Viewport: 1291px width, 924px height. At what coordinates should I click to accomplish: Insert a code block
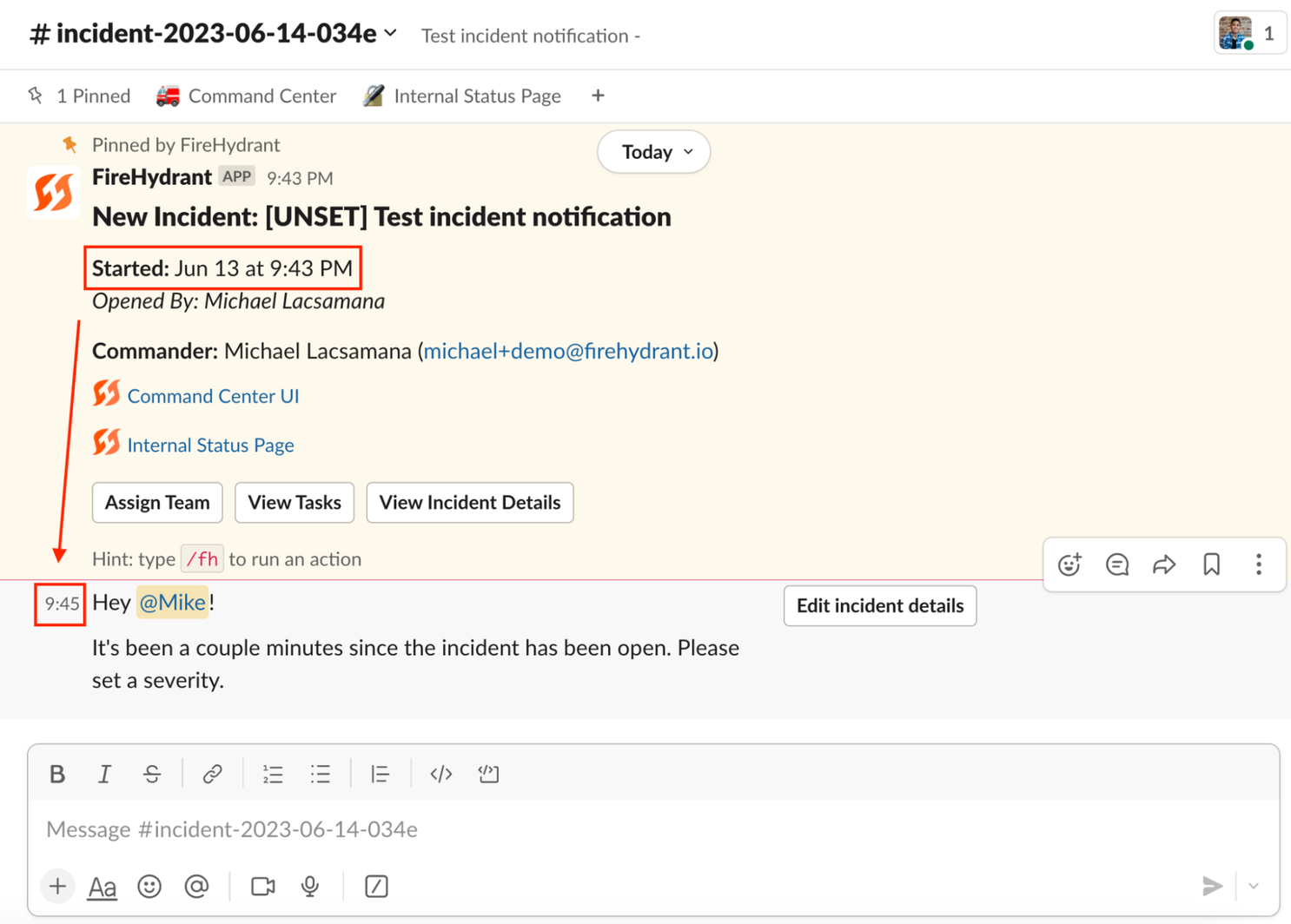488,774
